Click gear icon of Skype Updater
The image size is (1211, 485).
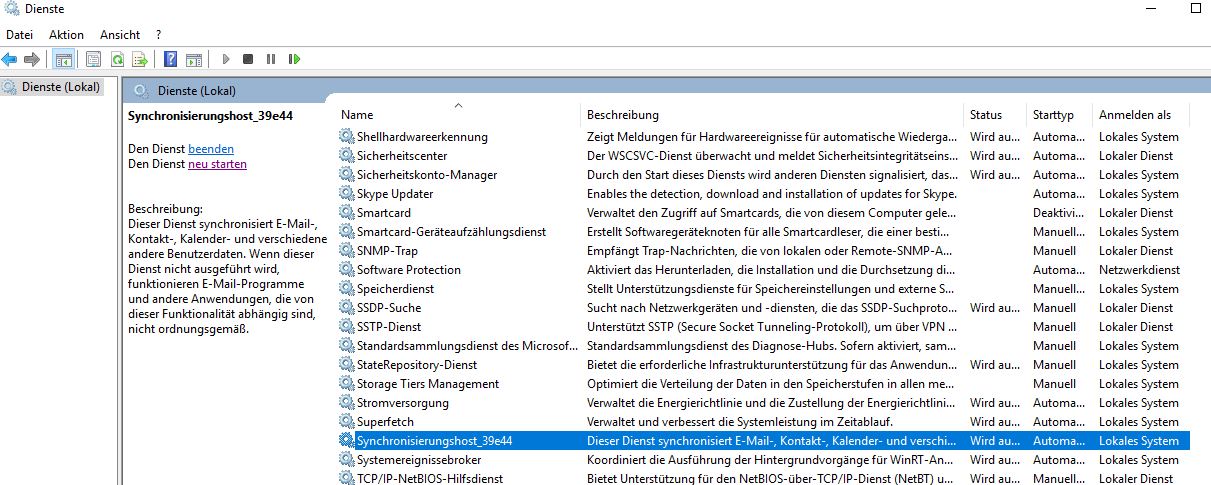tap(347, 193)
